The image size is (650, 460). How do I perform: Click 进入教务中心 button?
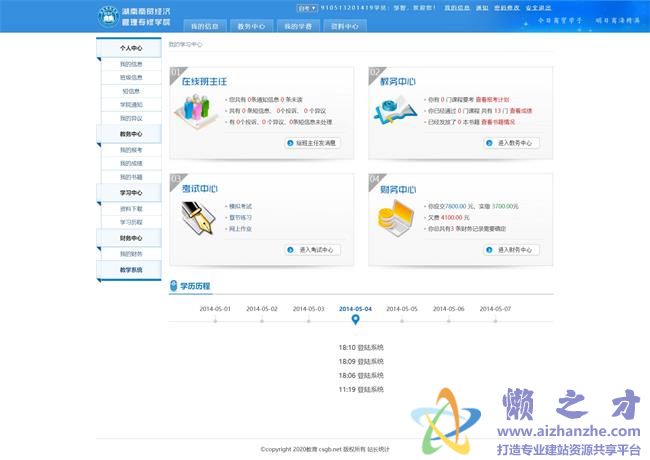coord(511,143)
